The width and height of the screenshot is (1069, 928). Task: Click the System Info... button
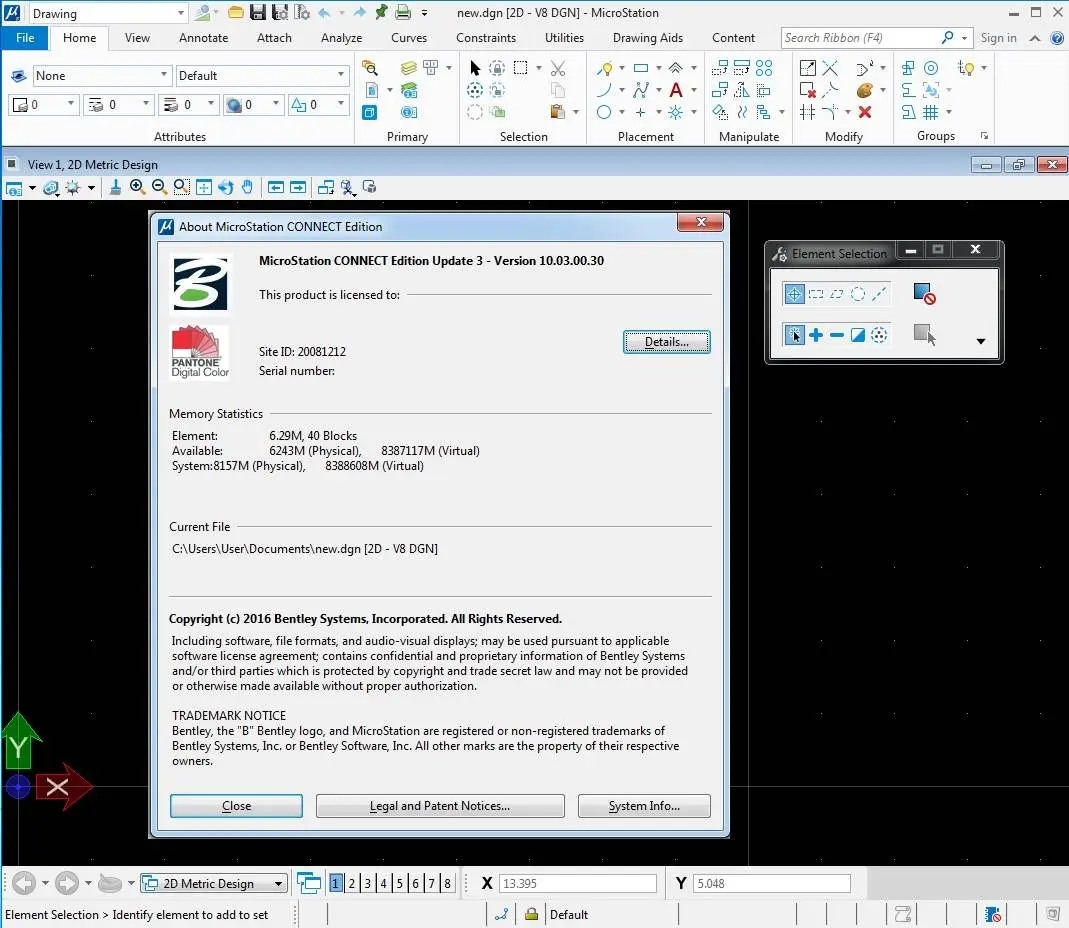[x=644, y=805]
